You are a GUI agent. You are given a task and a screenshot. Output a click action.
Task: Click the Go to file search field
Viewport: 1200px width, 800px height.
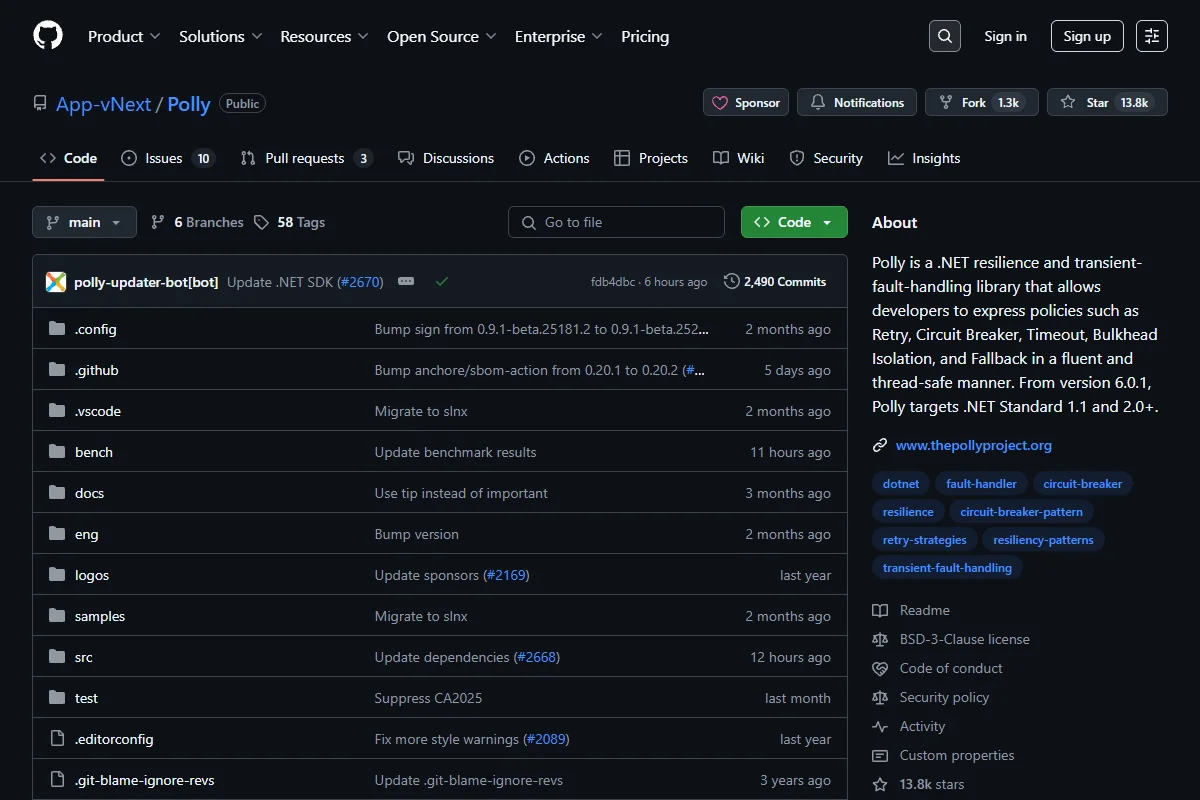pyautogui.click(x=616, y=222)
